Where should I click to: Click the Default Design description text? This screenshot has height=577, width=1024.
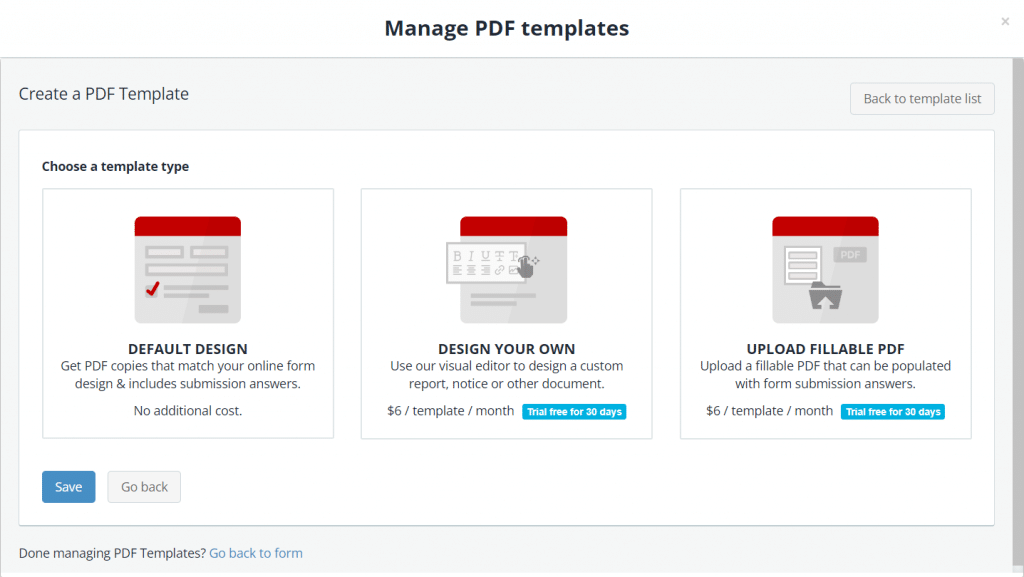tap(188, 375)
